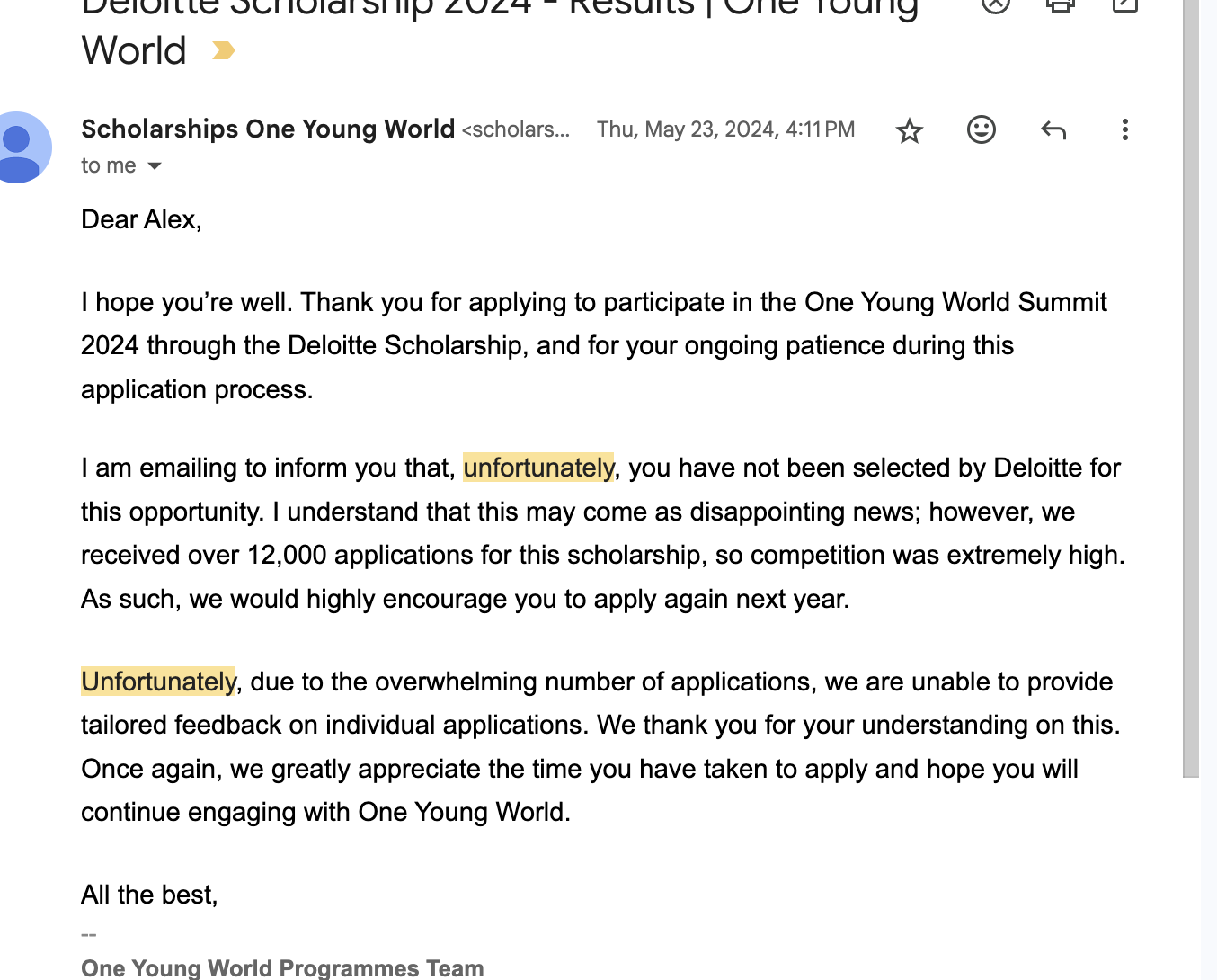This screenshot has height=980, width=1217.
Task: Click the word "World" in the subject line
Action: [x=134, y=51]
